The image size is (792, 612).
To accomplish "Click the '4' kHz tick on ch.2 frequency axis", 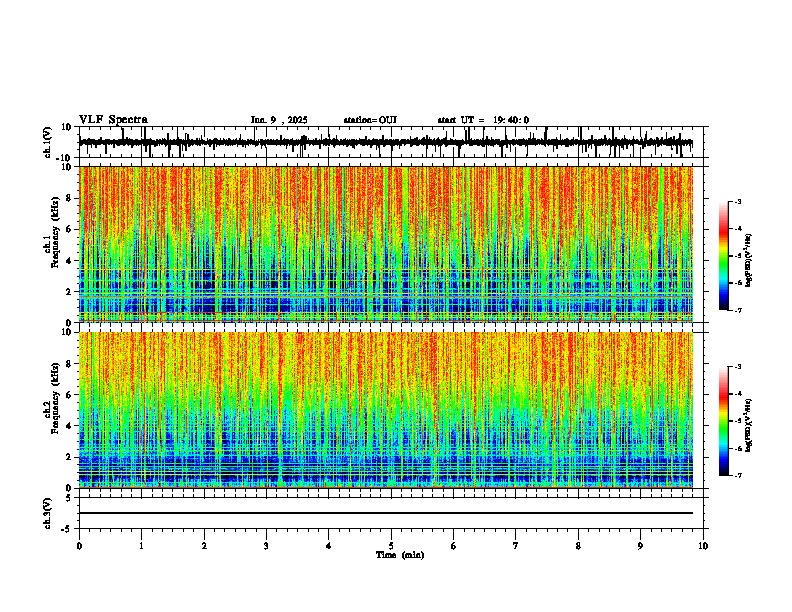I will pyautogui.click(x=70, y=426).
